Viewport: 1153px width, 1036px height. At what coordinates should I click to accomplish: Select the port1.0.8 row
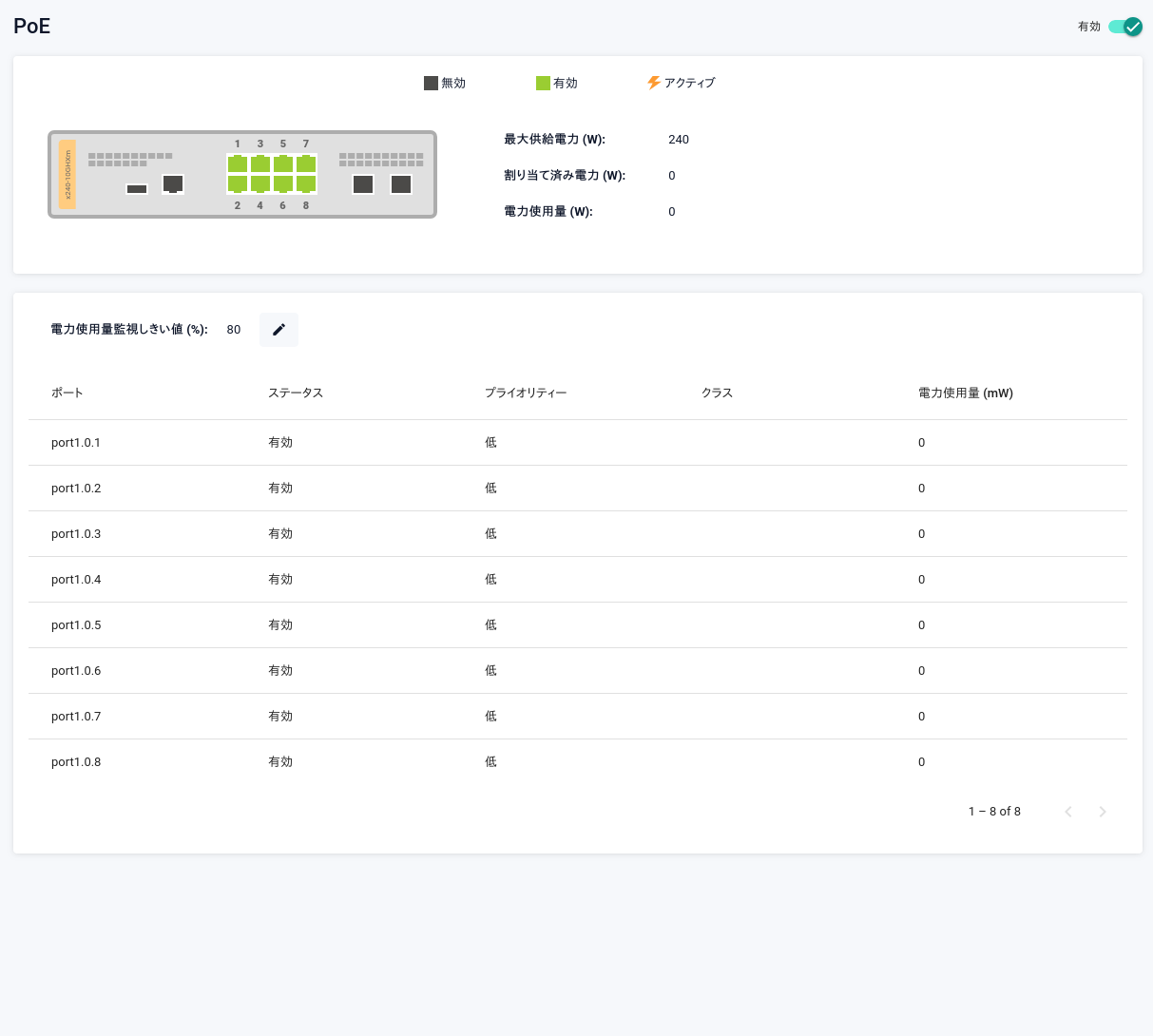[578, 762]
